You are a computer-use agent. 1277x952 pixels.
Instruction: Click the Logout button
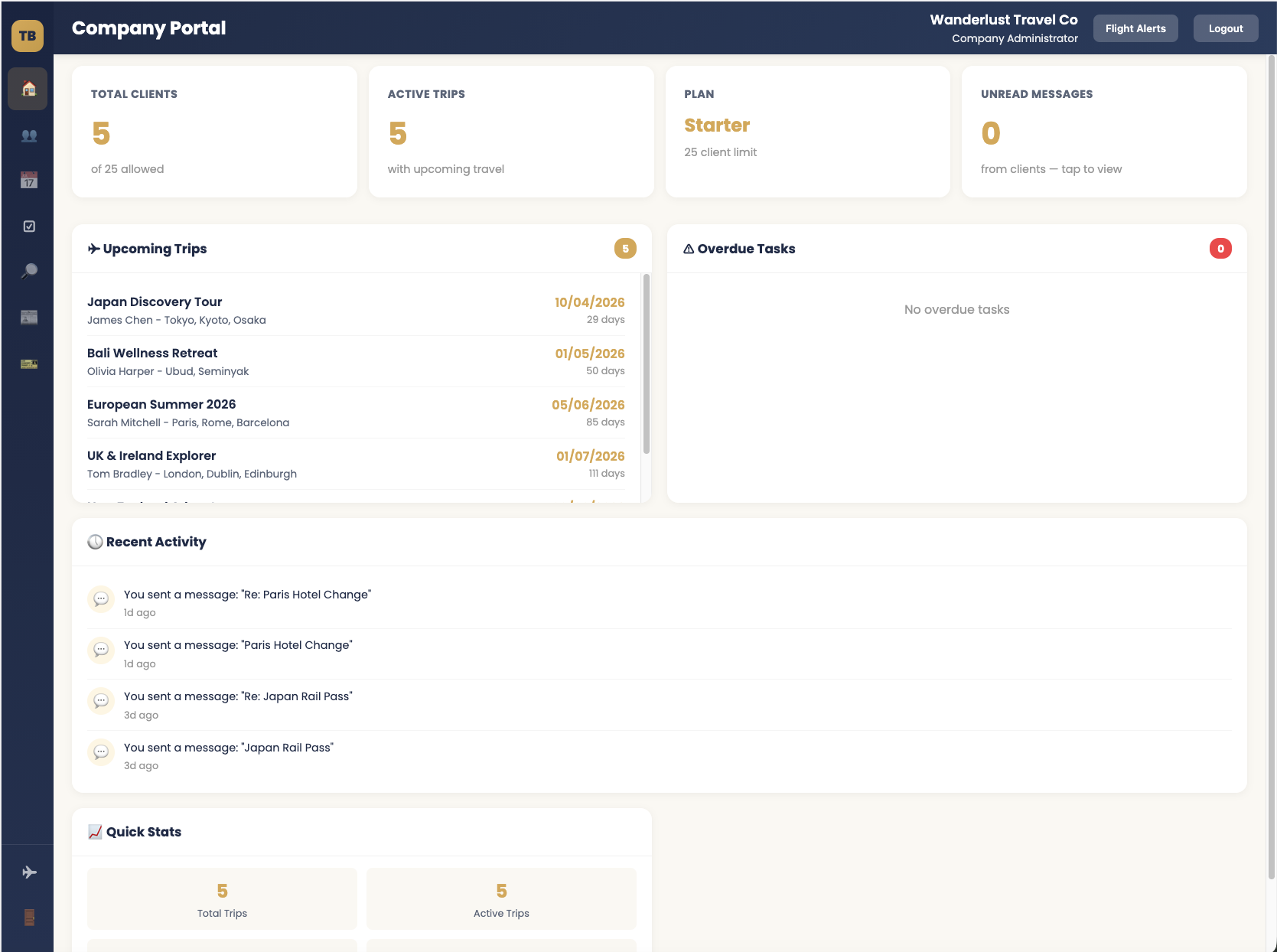tap(1225, 28)
